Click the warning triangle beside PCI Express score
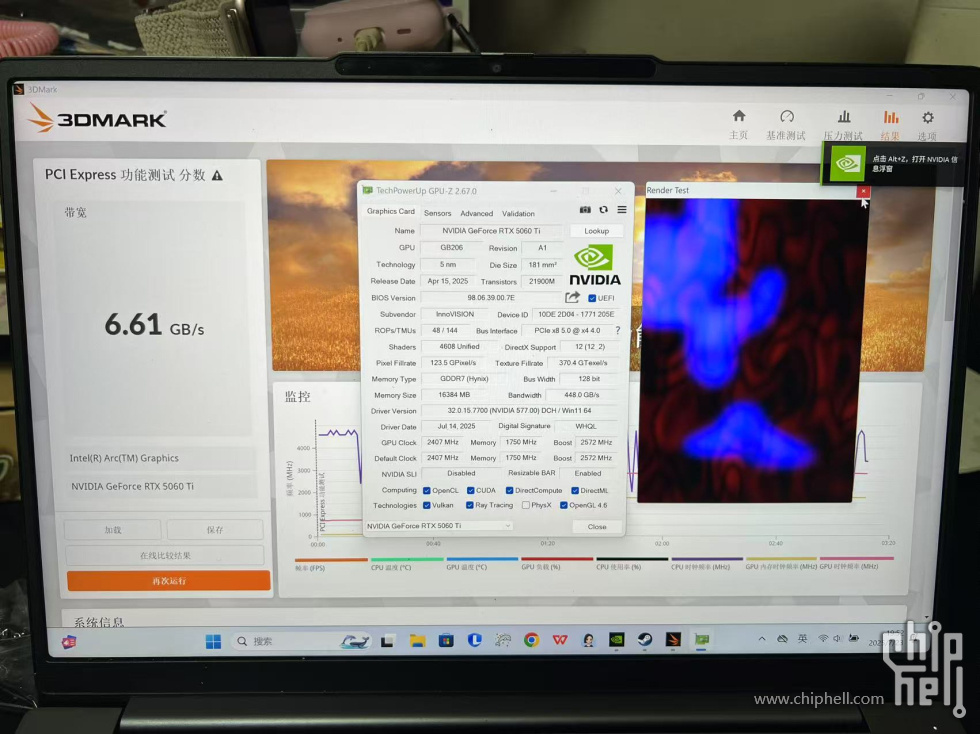Screen dimensions: 980x734 click(x=217, y=176)
